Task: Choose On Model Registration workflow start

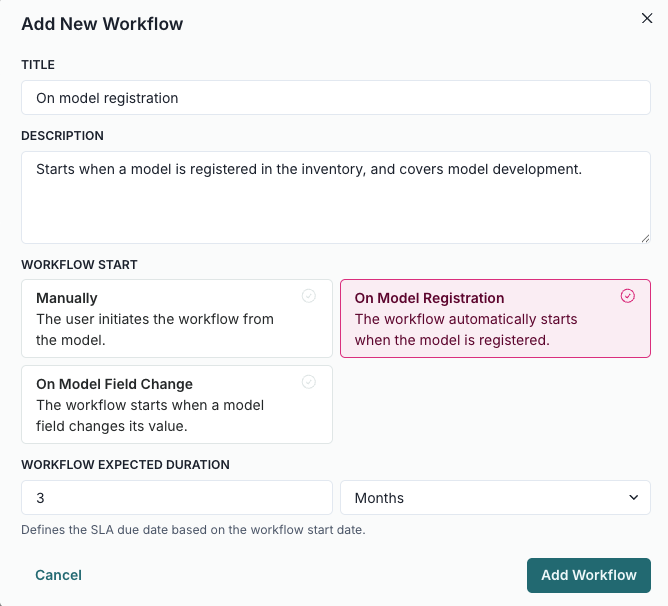Action: coord(495,318)
